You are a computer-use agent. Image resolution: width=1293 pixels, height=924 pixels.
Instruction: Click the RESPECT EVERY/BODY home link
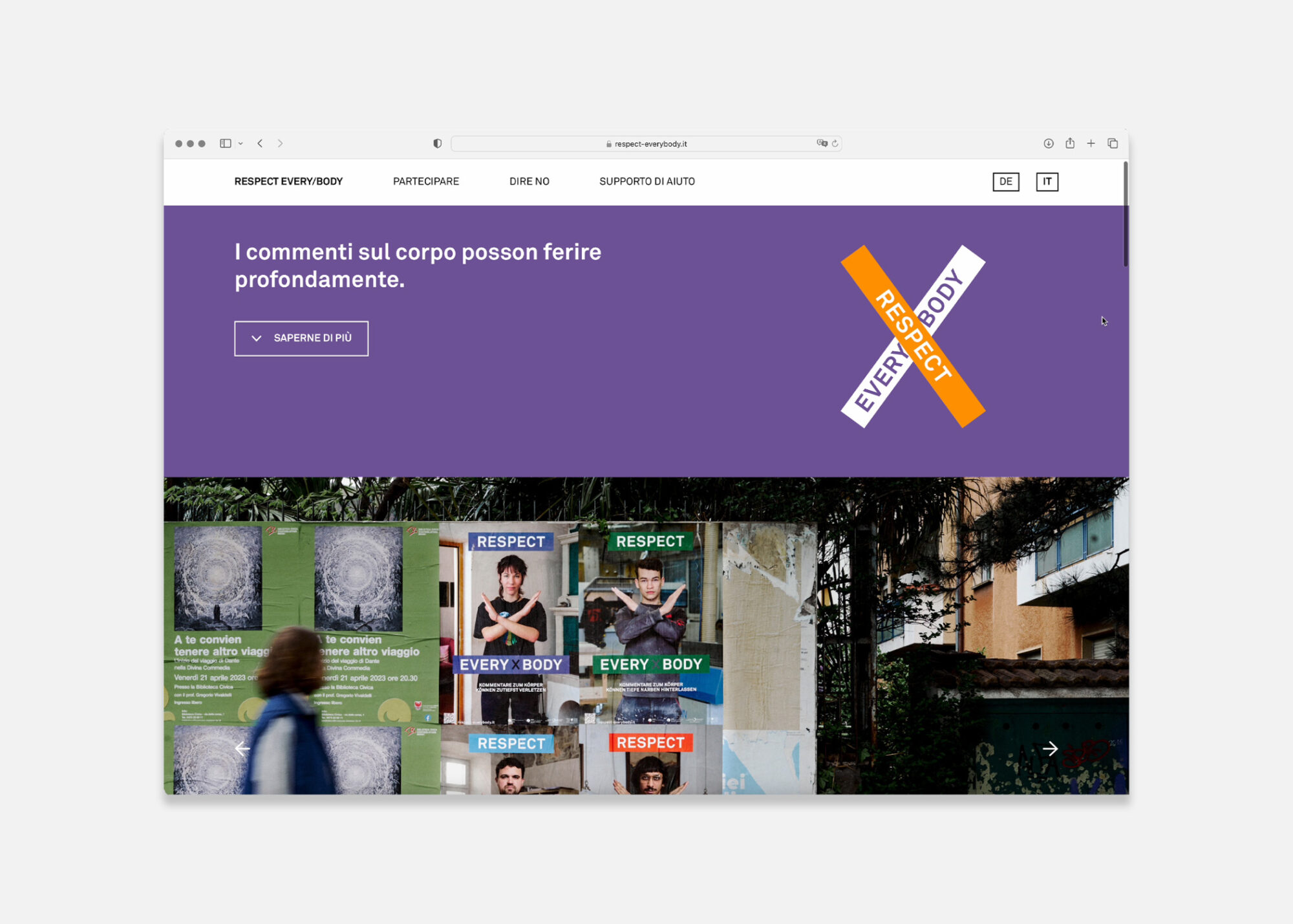click(x=288, y=182)
